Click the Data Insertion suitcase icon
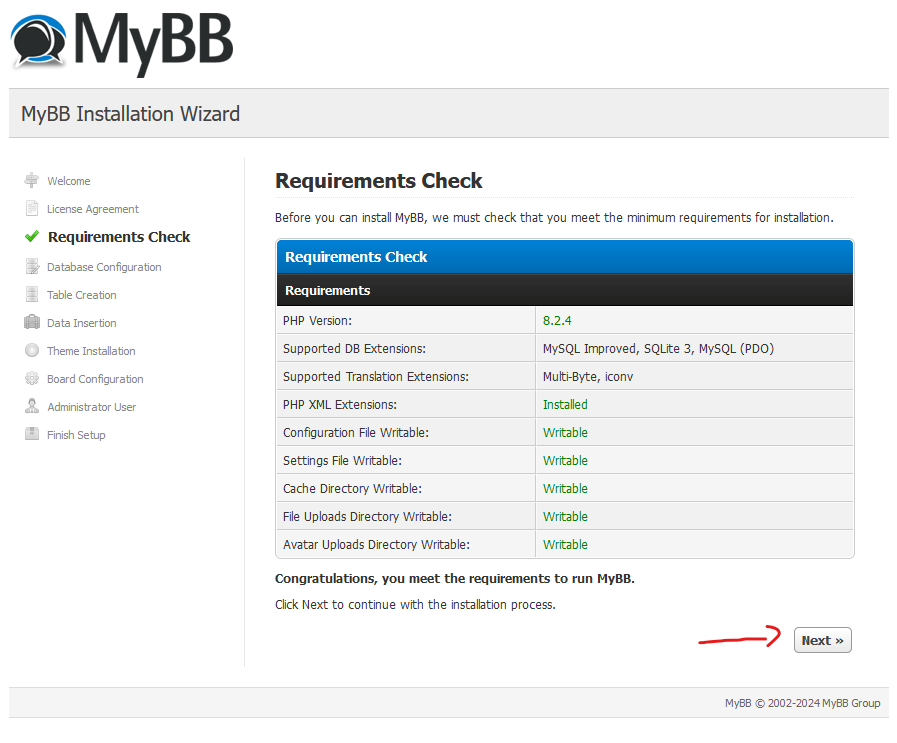 [x=32, y=322]
